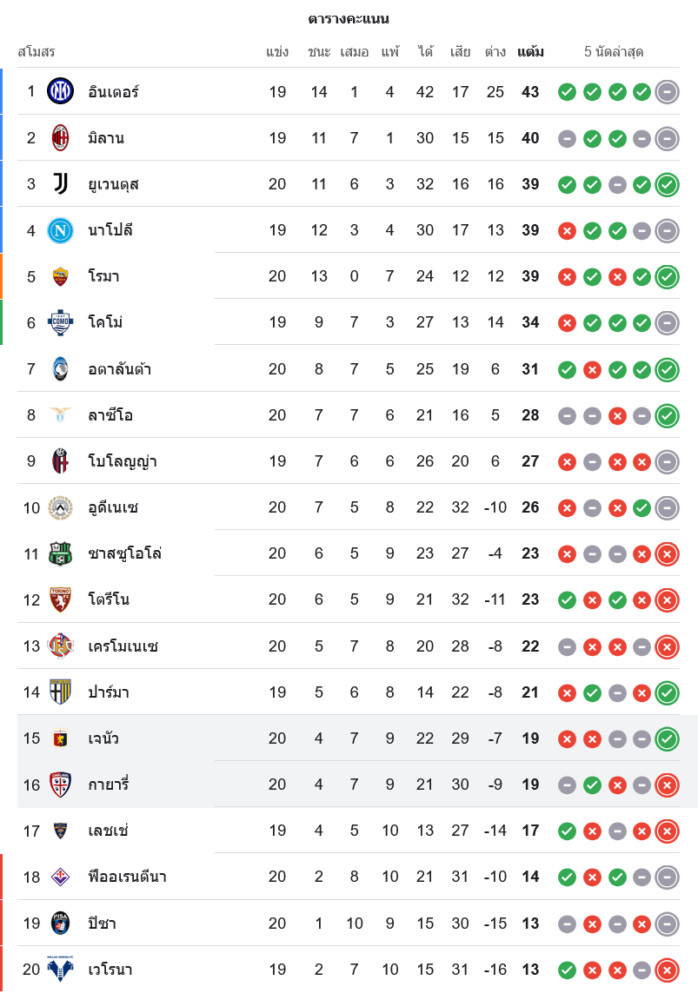Click Juventus's latest win result circle
Image resolution: width=698 pixels, height=1000 pixels.
point(667,184)
